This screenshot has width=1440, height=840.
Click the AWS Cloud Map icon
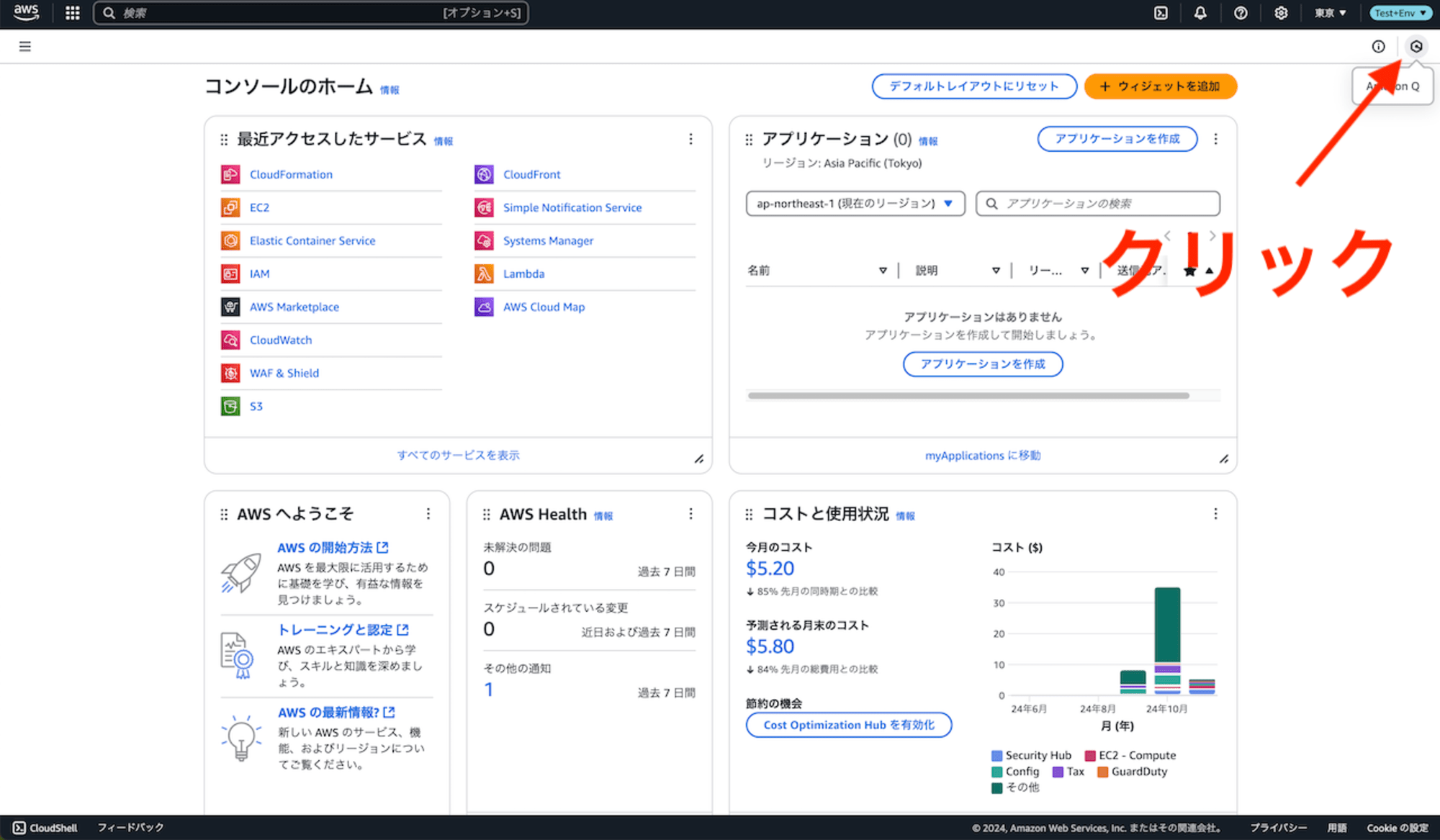(x=484, y=307)
